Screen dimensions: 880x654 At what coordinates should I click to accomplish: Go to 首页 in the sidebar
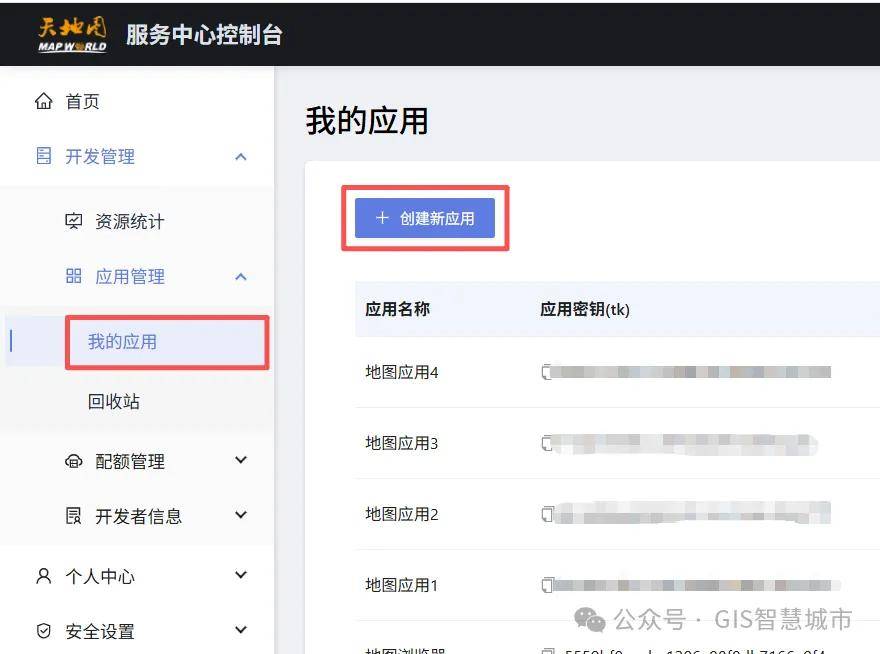point(82,102)
